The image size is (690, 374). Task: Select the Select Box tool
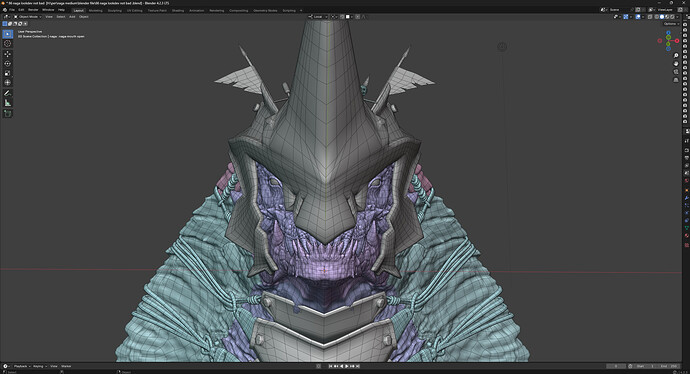(x=7, y=34)
